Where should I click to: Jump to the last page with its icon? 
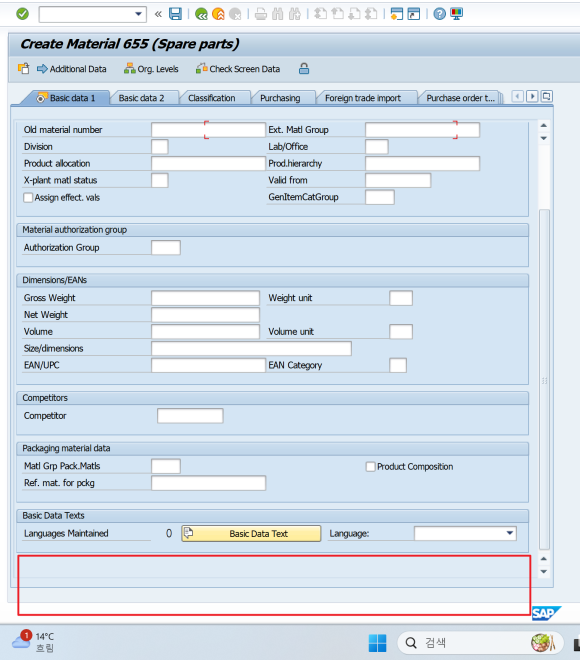click(x=371, y=14)
